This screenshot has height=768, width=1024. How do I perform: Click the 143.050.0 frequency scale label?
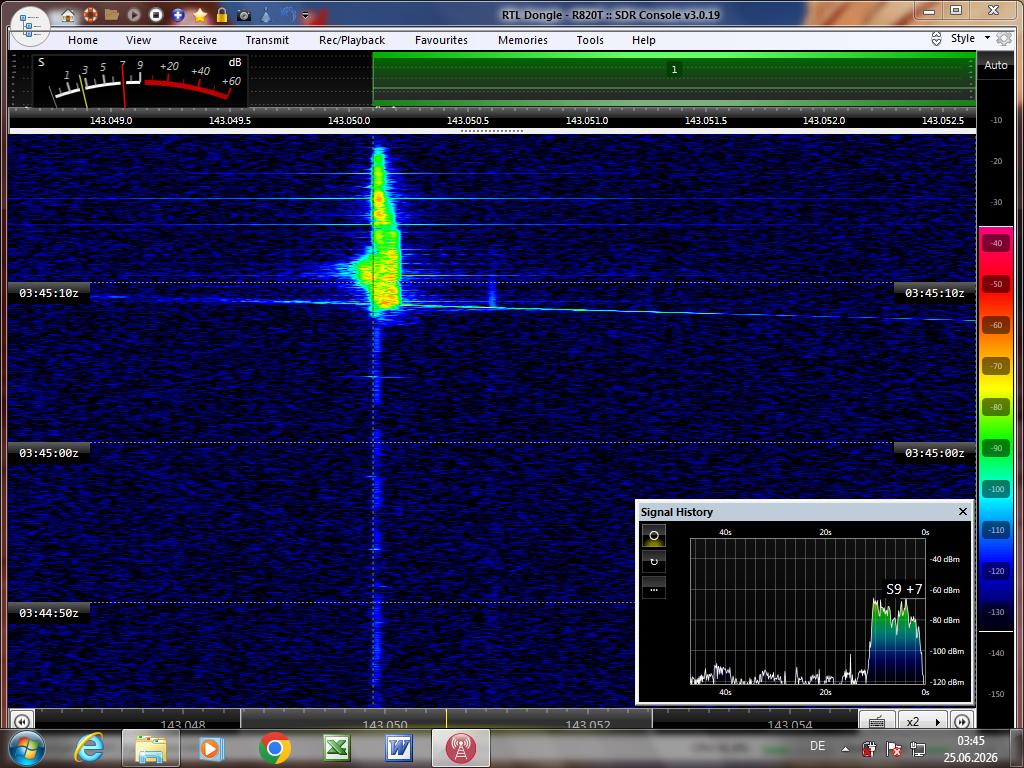(x=349, y=121)
